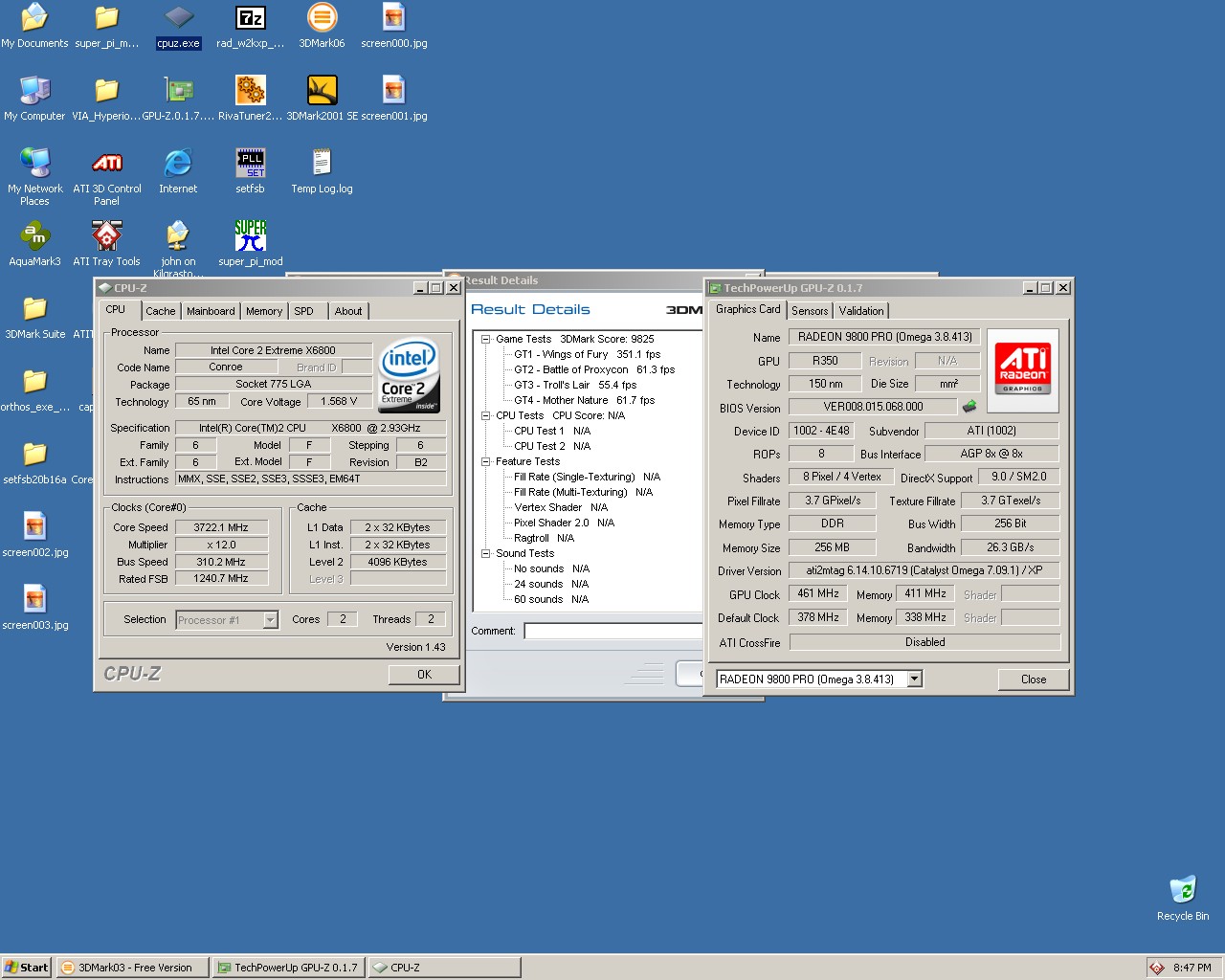Screen dimensions: 1225x980
Task: Select GT1 - Wings of Fury result row
Action: pos(587,354)
